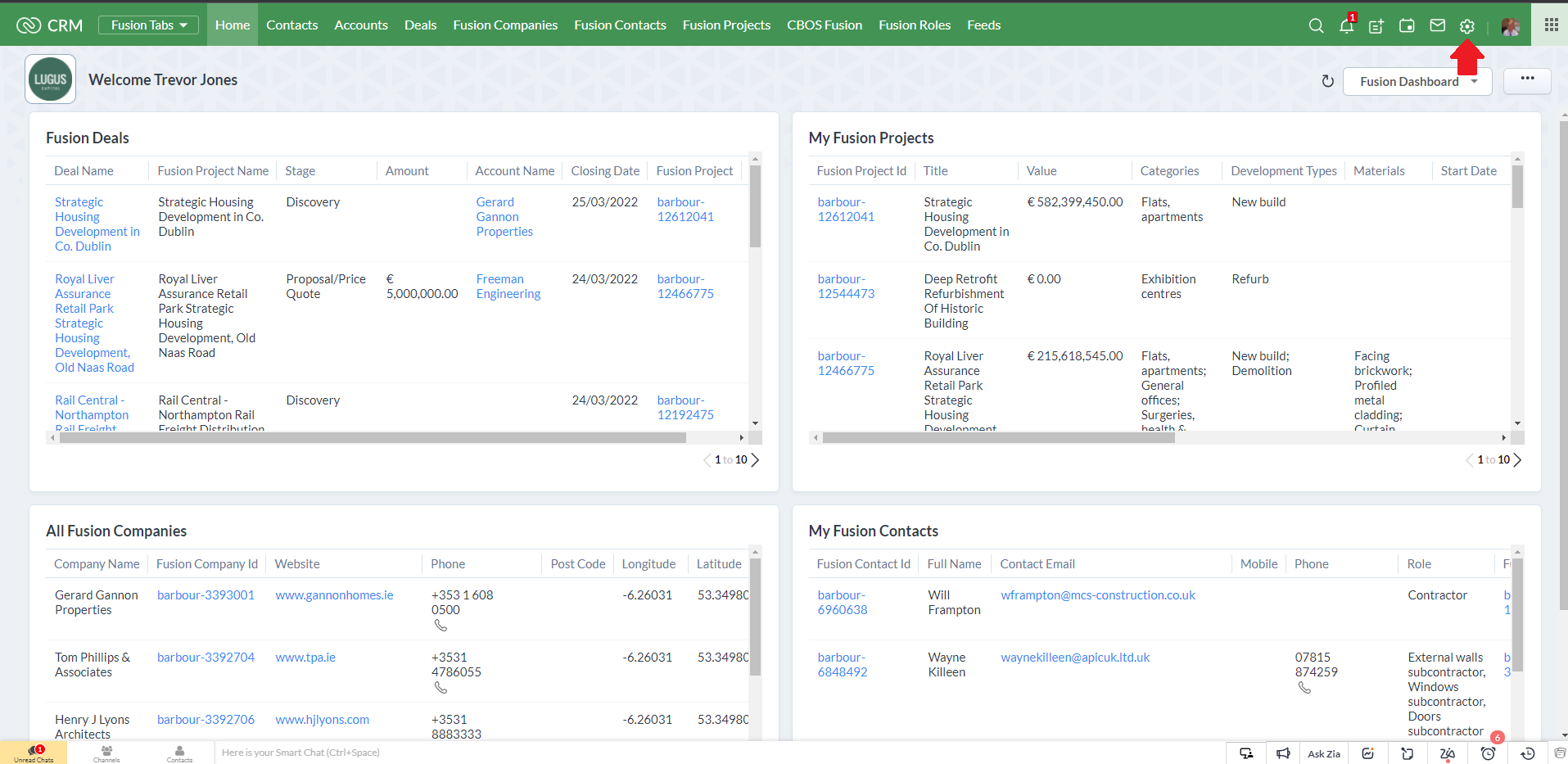Viewport: 1568px width, 764px height.
Task: Open the mail envelope icon
Action: (1437, 25)
